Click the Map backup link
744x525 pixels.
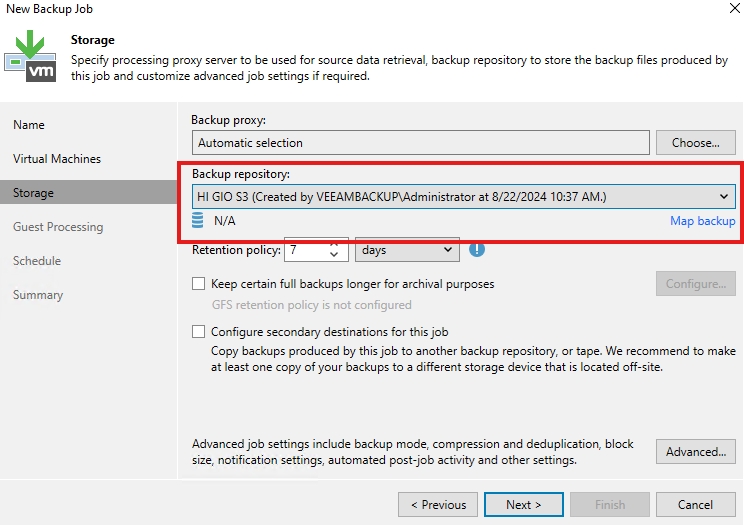[702, 221]
